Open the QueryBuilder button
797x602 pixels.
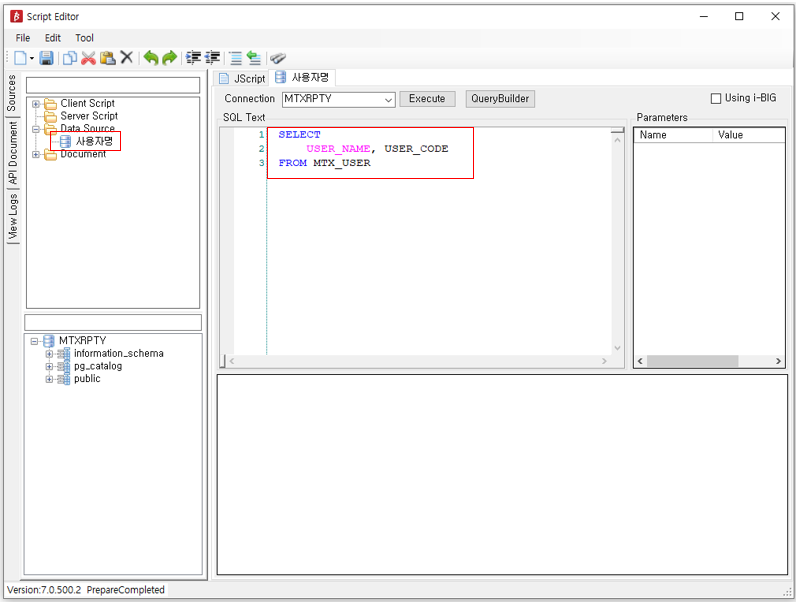coord(500,99)
